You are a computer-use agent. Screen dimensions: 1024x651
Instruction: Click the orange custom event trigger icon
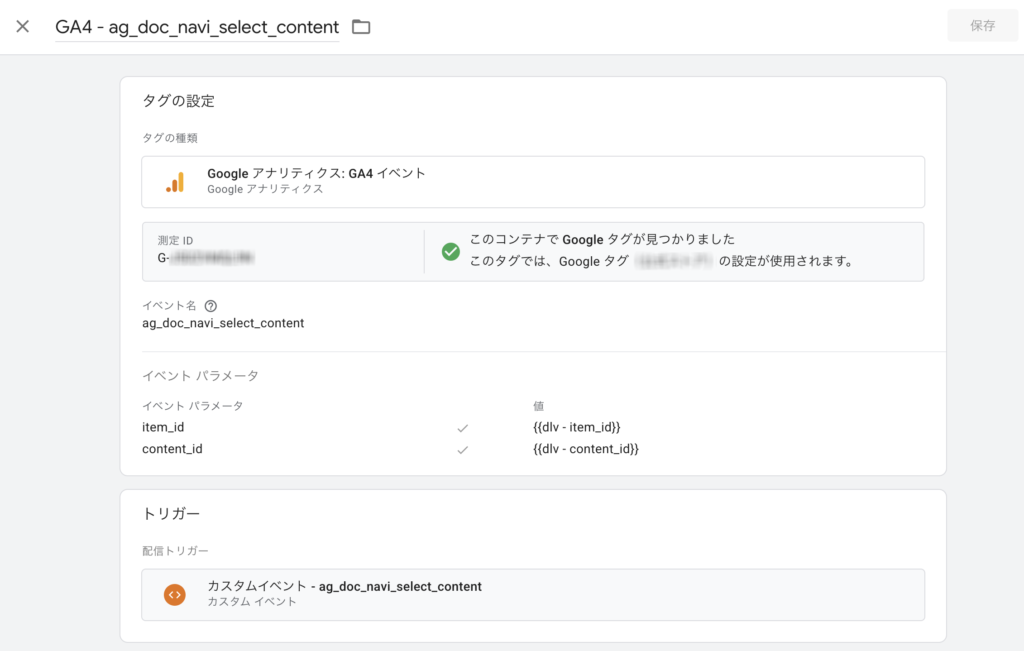pyautogui.click(x=175, y=594)
